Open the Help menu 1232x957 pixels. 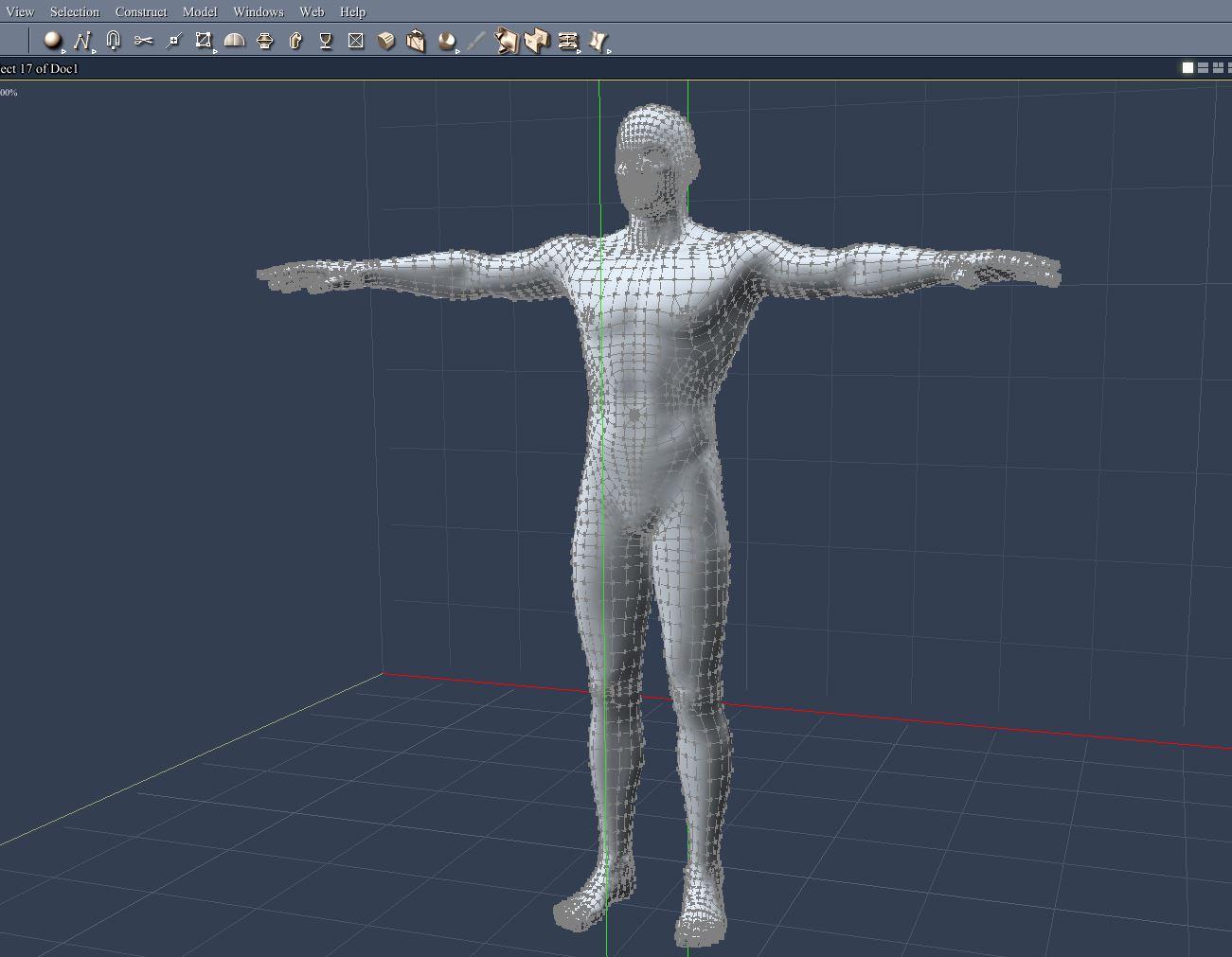[x=352, y=11]
